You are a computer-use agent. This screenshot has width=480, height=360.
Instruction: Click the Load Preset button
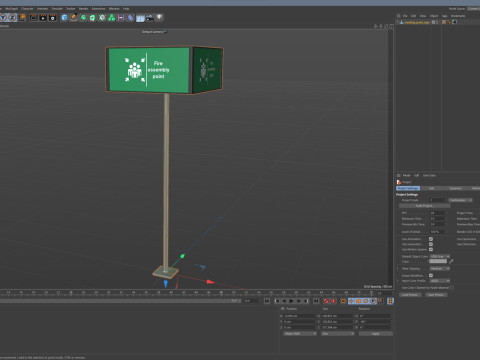[x=410, y=295]
